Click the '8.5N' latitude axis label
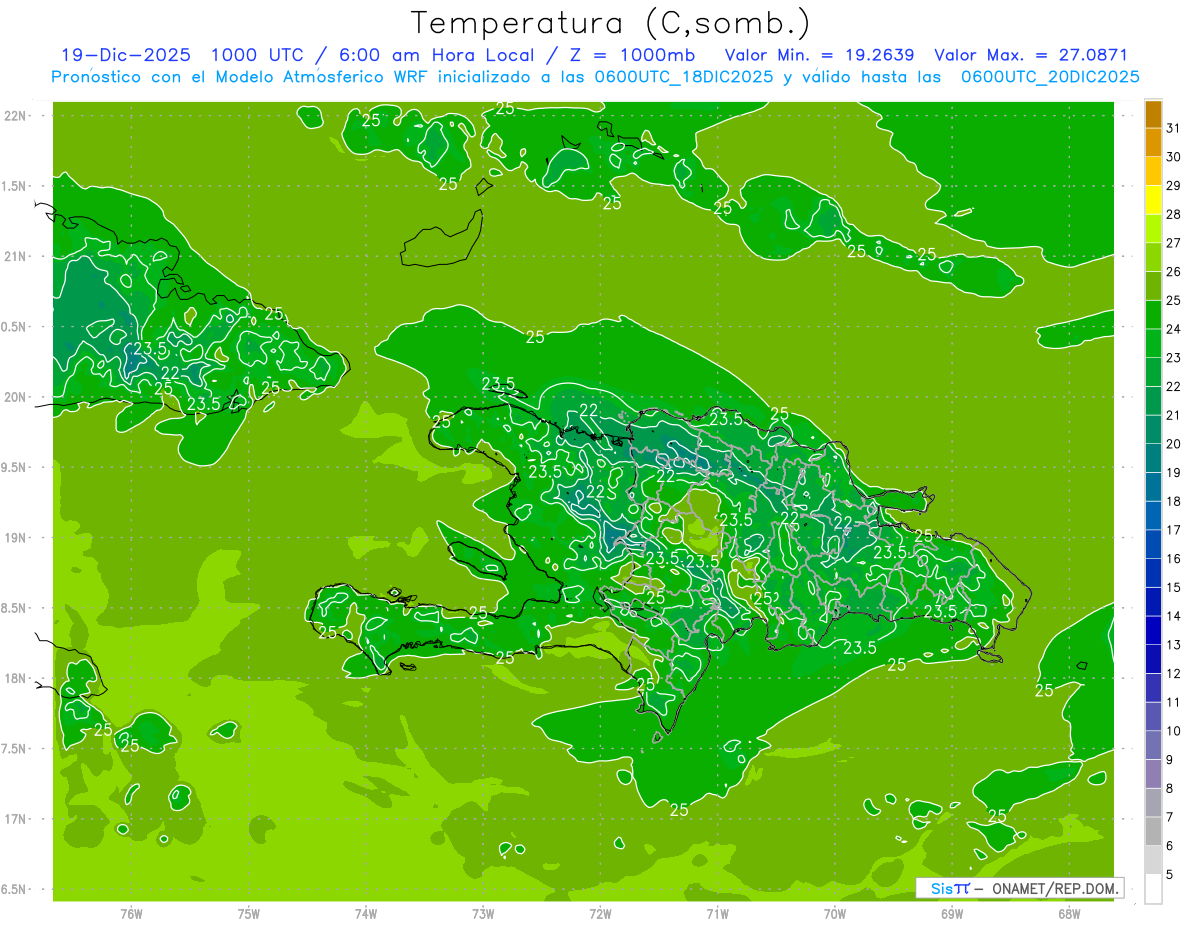 pos(16,608)
